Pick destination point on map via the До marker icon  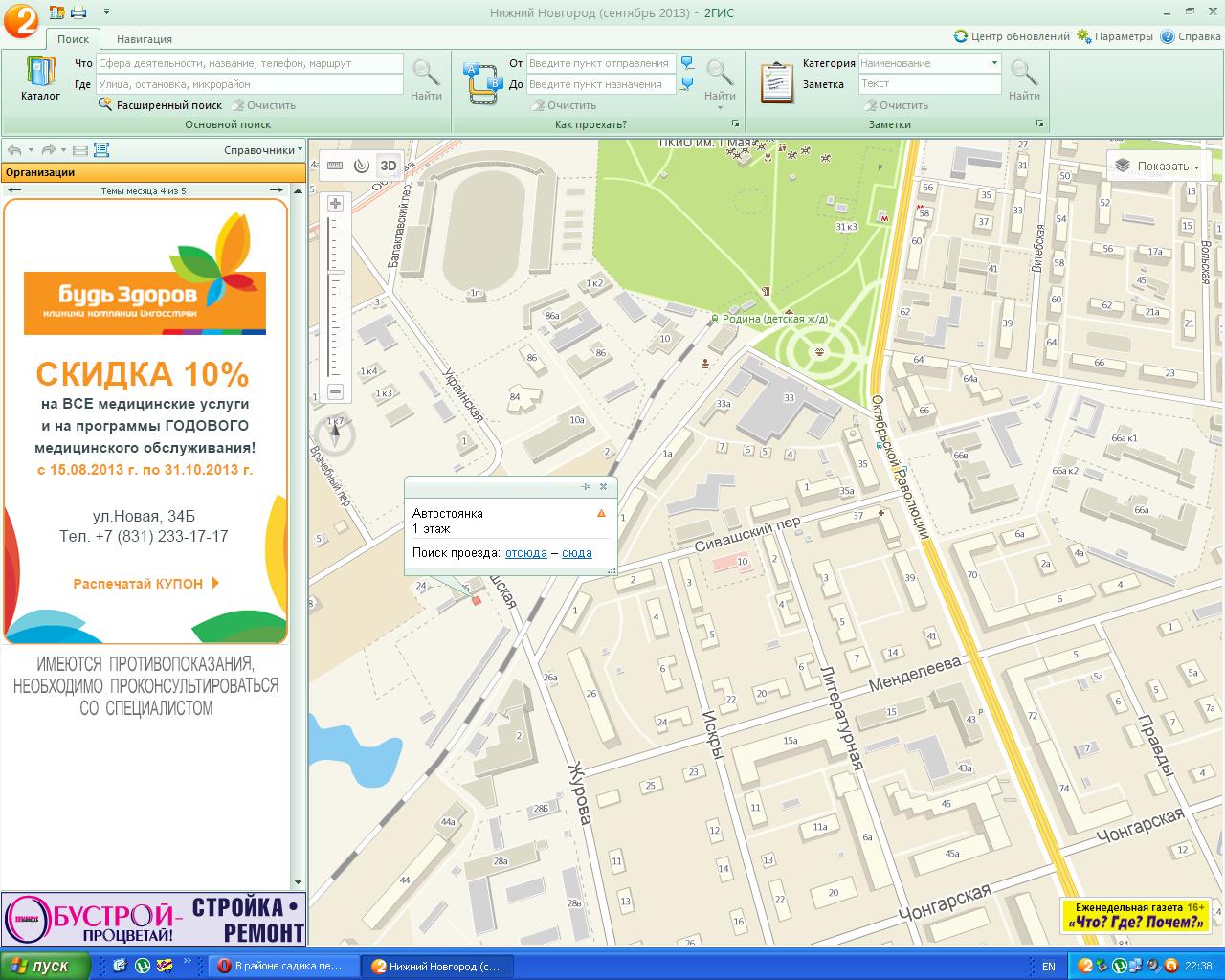(x=687, y=84)
